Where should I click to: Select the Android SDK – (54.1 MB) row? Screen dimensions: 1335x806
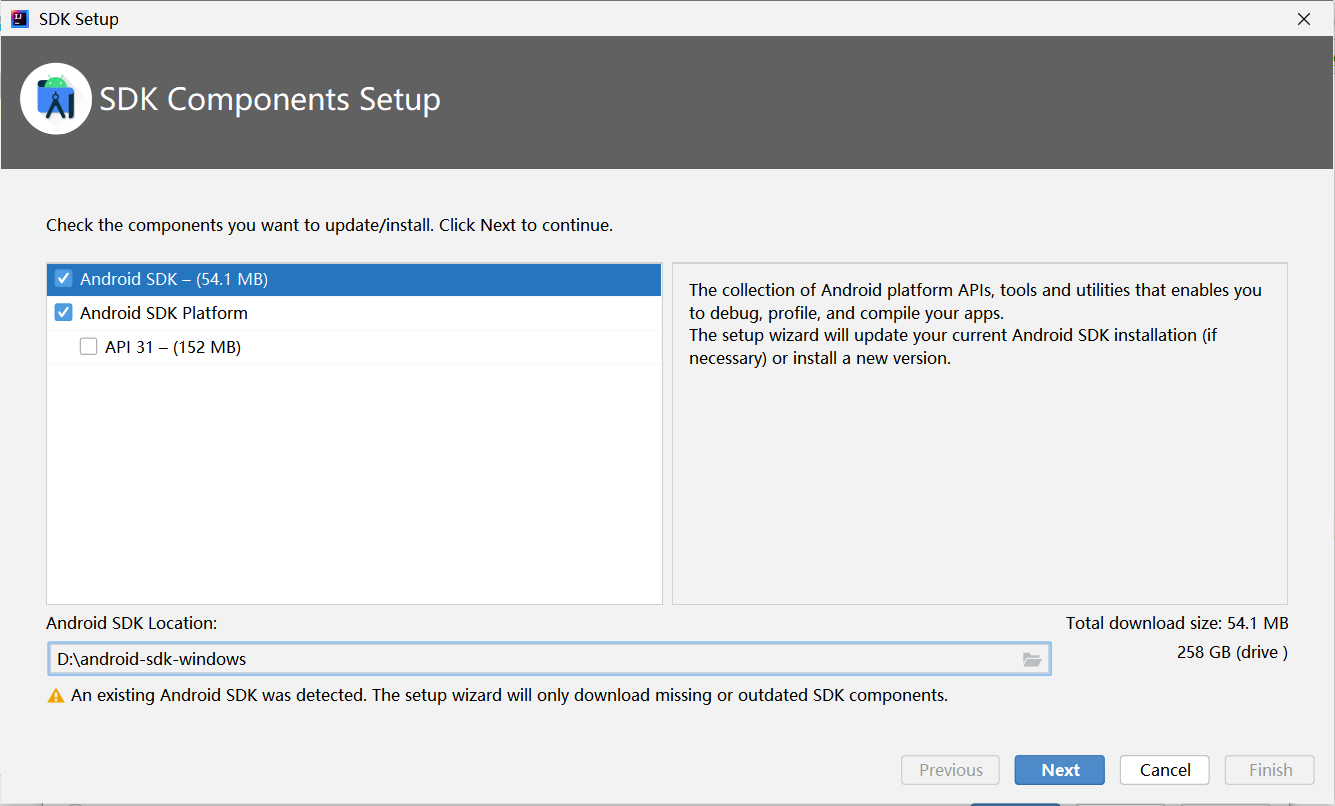354,279
